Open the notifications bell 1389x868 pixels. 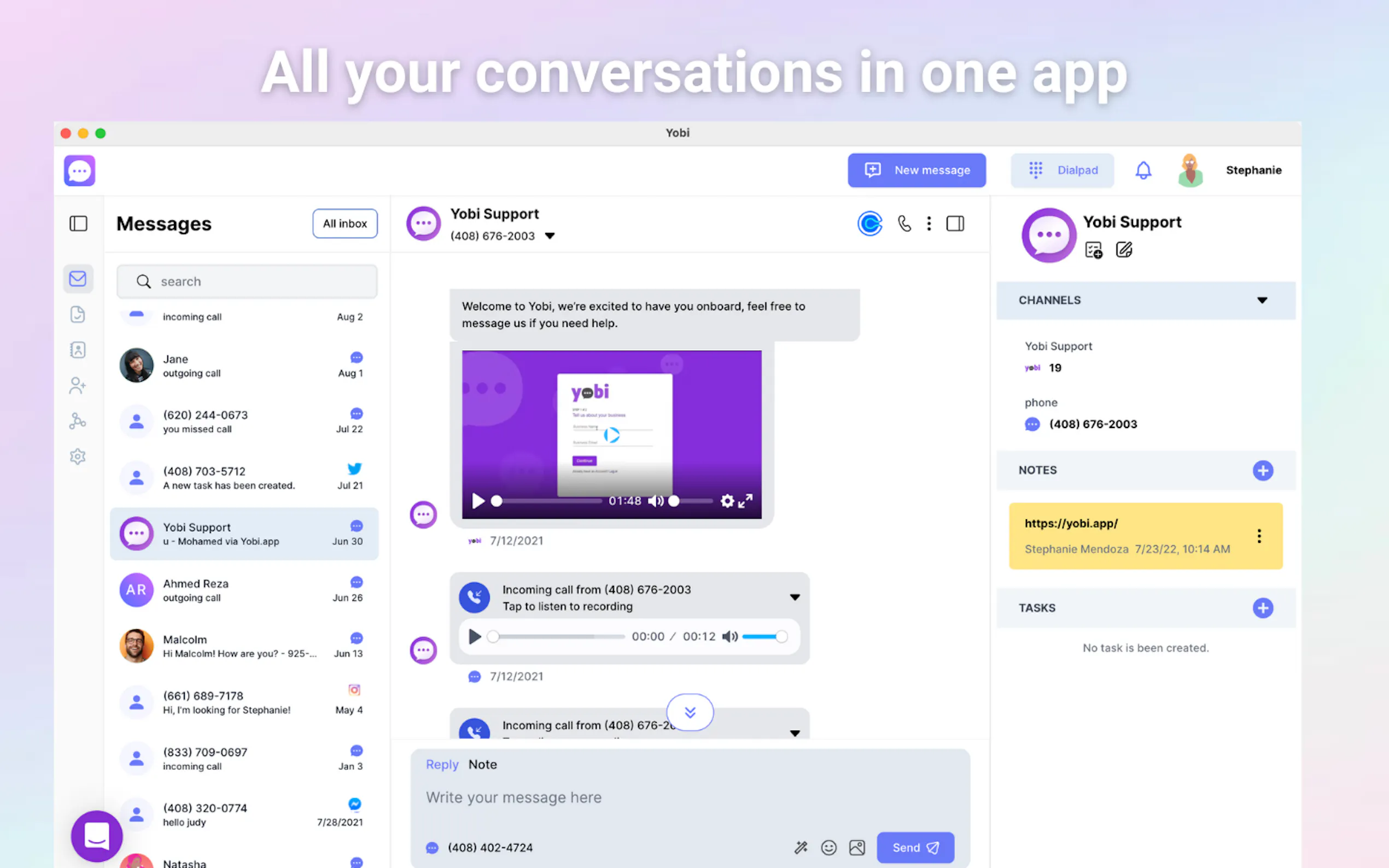click(x=1143, y=170)
